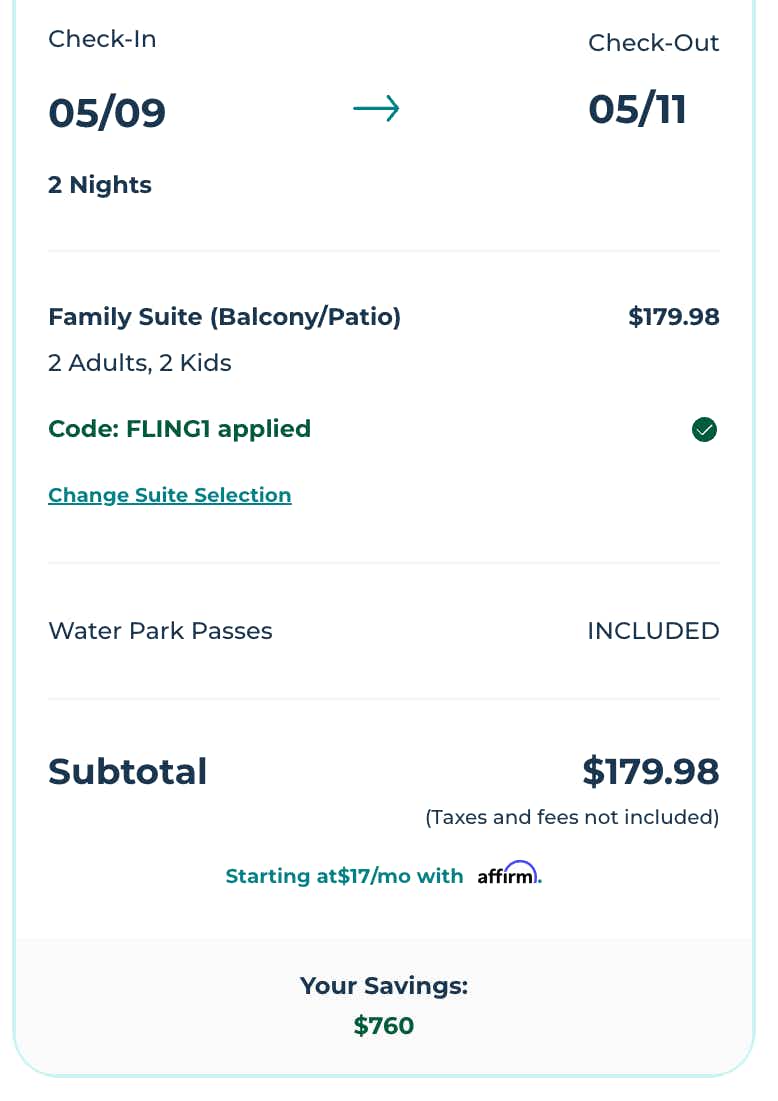Image resolution: width=778 pixels, height=1101 pixels.
Task: Open the Change Suite Selection link
Action: pos(169,495)
